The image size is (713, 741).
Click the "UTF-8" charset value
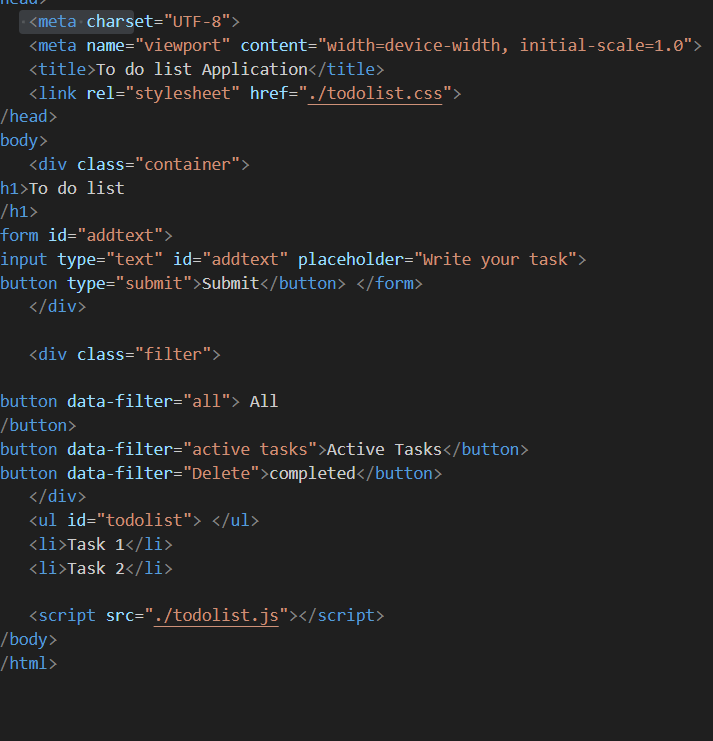(197, 21)
